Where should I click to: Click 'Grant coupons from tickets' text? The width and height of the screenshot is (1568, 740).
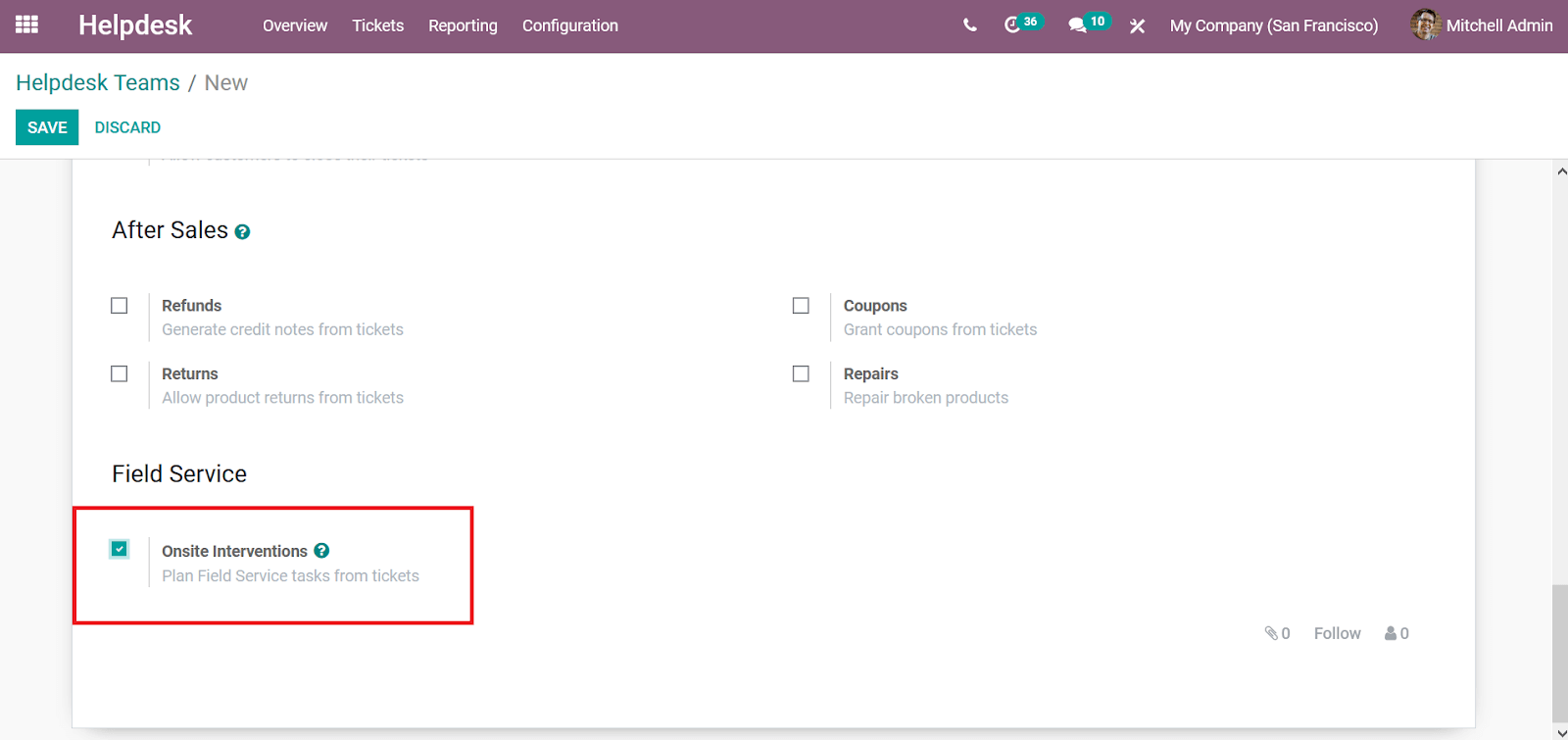[940, 329]
